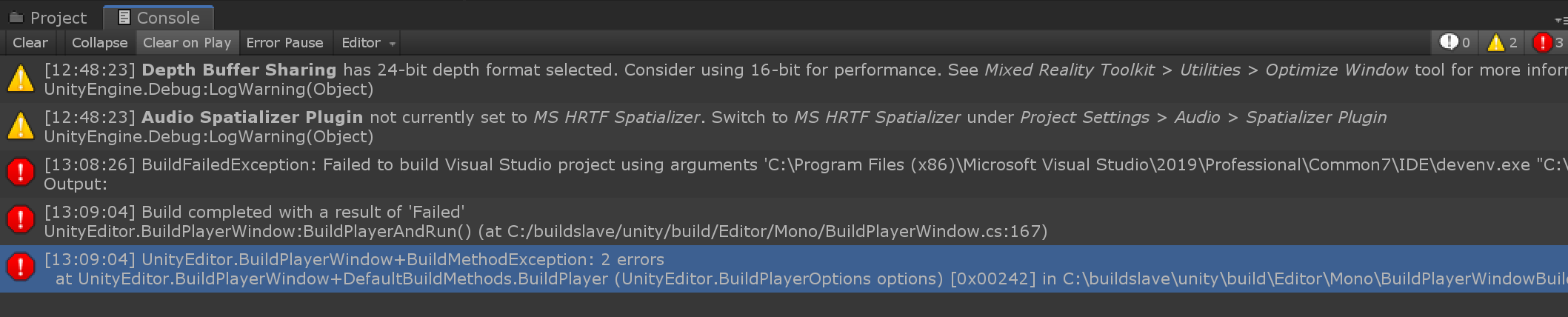Screen dimensions: 1568x317
Task: Switch to the Console tab
Action: point(159,17)
